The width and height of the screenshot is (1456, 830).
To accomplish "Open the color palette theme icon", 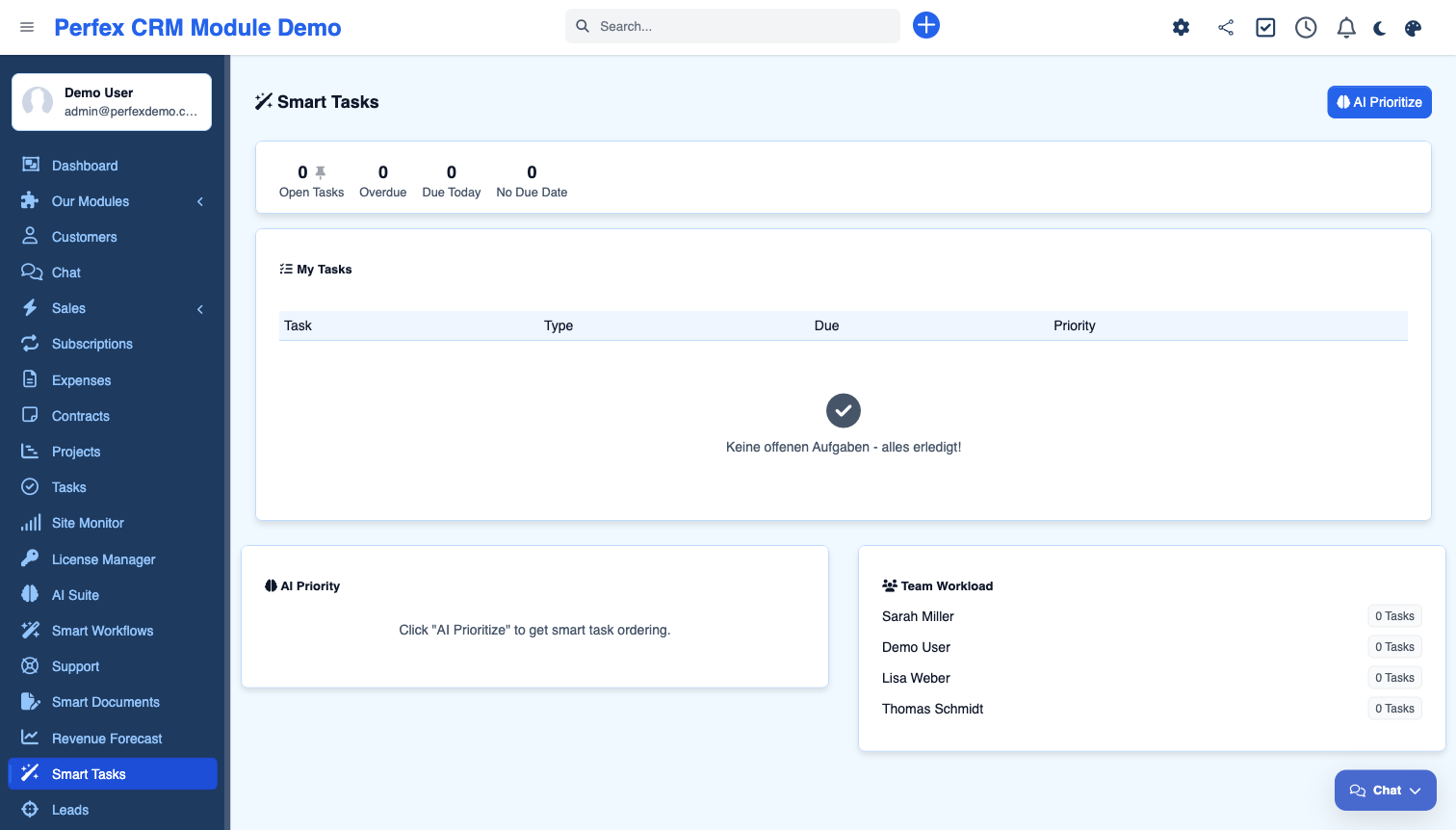I will pos(1413,28).
